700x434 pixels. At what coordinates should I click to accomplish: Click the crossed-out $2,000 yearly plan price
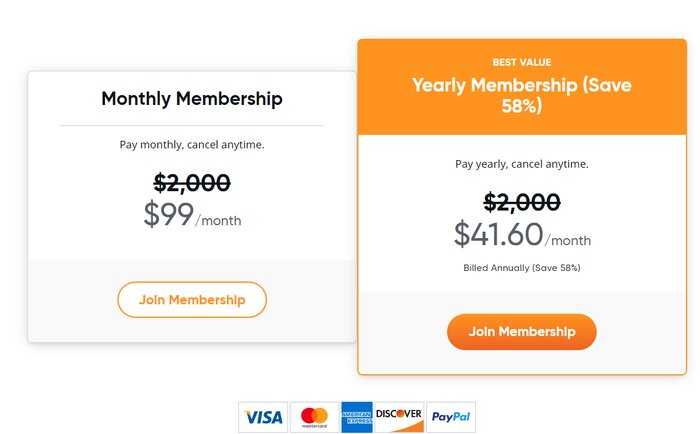[522, 202]
